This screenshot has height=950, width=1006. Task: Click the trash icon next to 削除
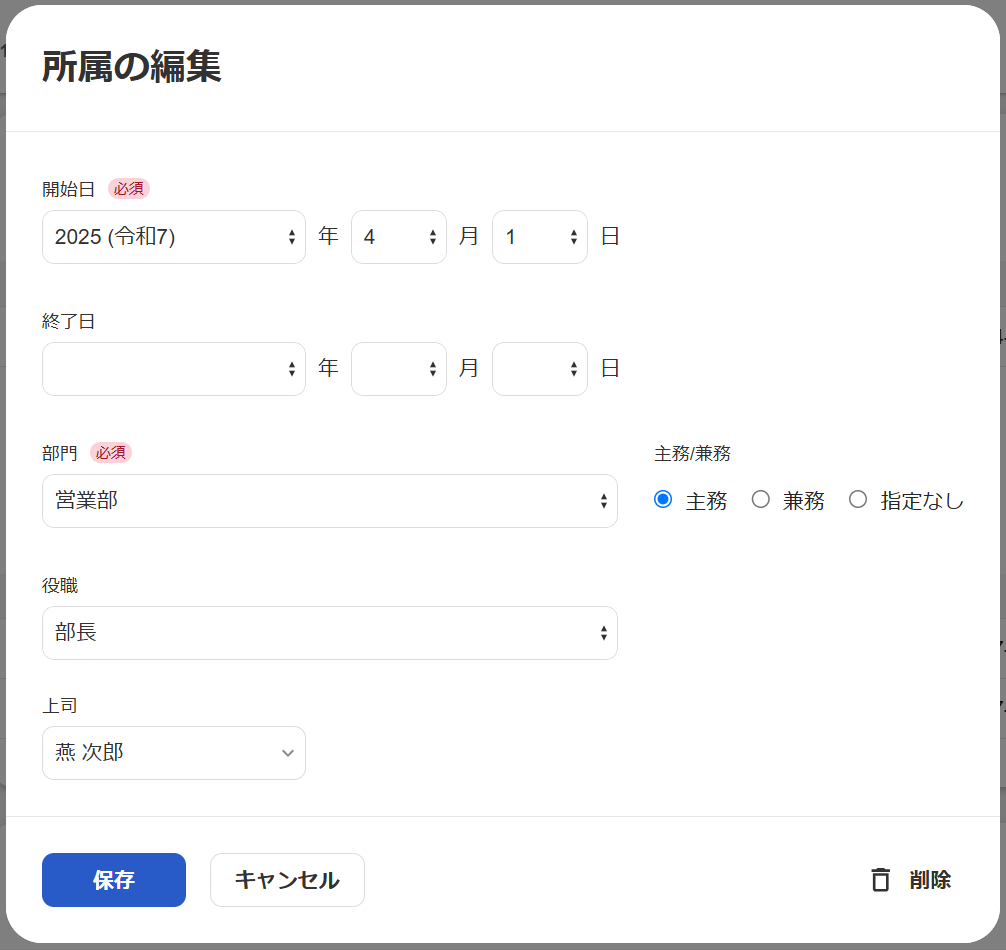pos(880,880)
